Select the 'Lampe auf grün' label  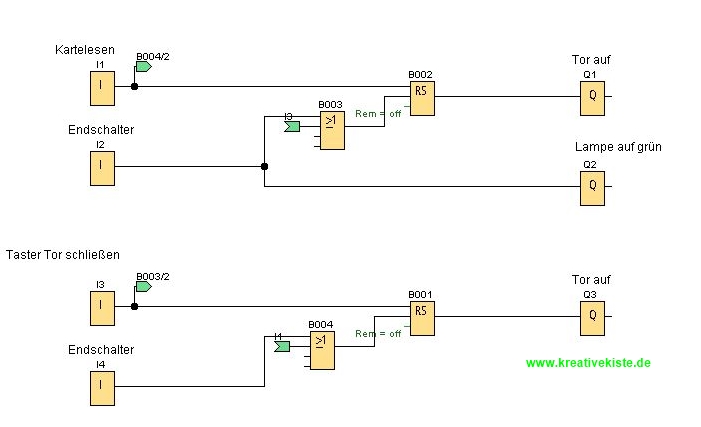tap(617, 147)
